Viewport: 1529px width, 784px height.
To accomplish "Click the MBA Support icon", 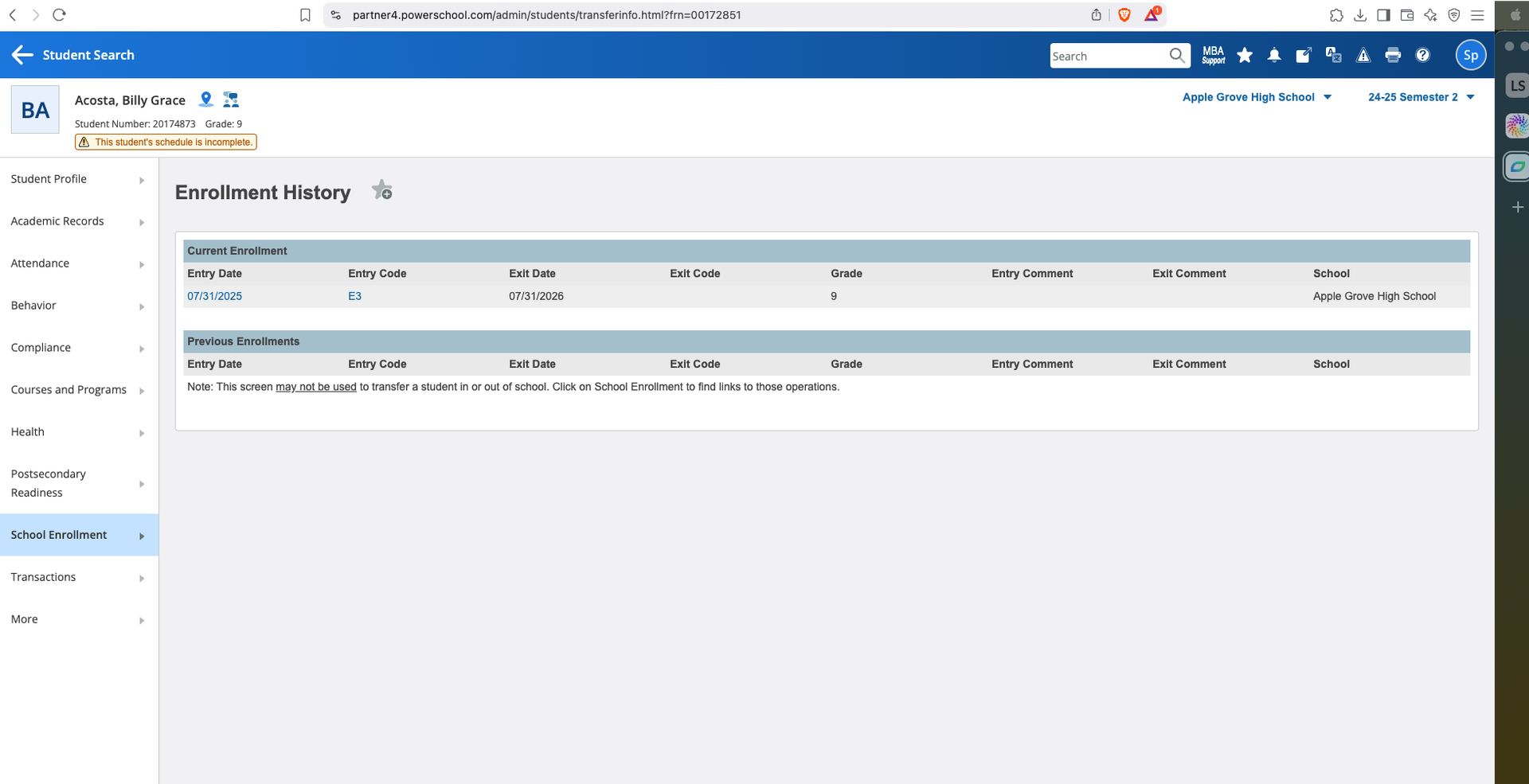I will point(1213,55).
